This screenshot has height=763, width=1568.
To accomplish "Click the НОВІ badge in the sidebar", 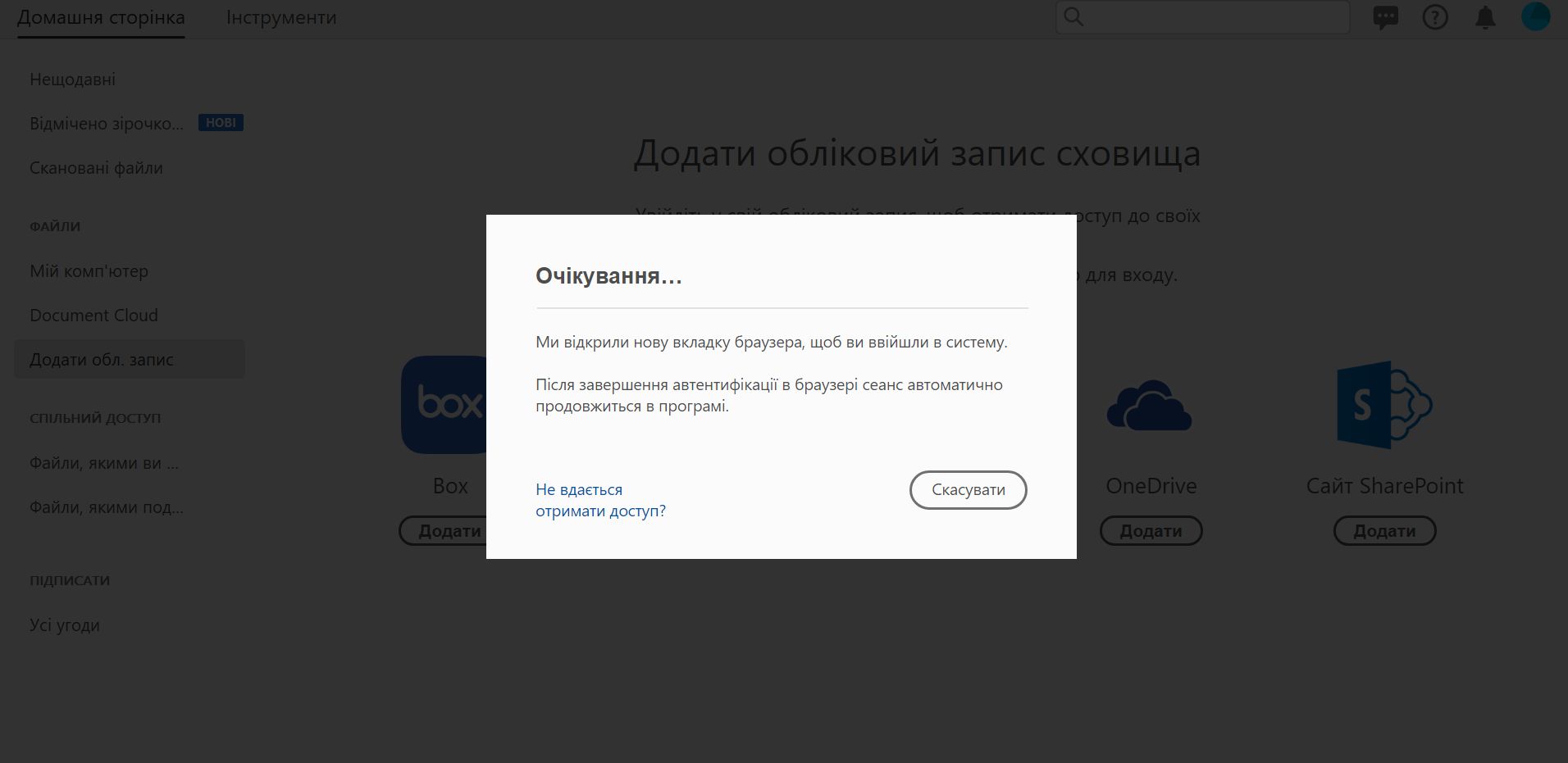I will [221, 123].
